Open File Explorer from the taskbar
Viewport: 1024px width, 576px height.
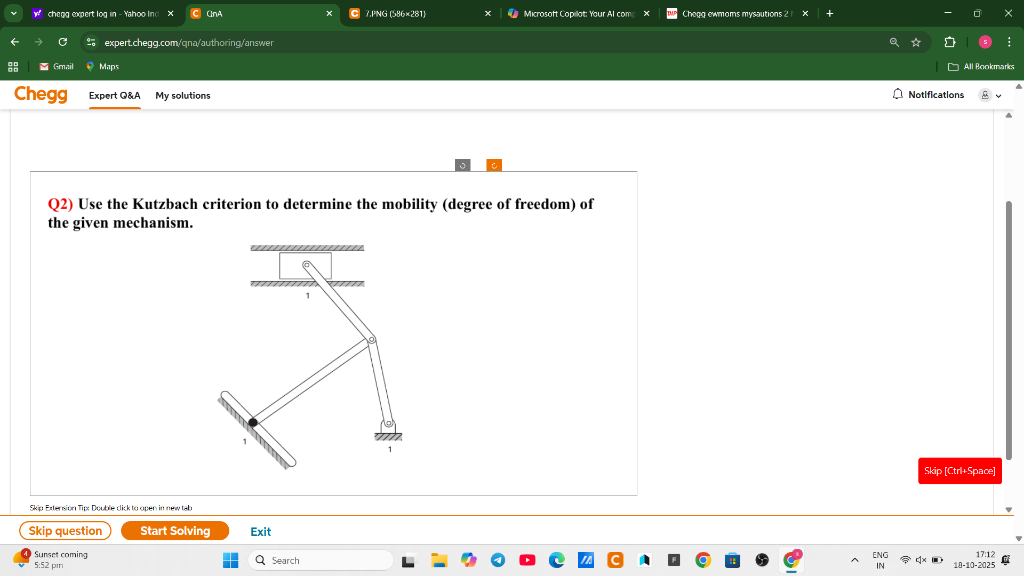(x=439, y=560)
